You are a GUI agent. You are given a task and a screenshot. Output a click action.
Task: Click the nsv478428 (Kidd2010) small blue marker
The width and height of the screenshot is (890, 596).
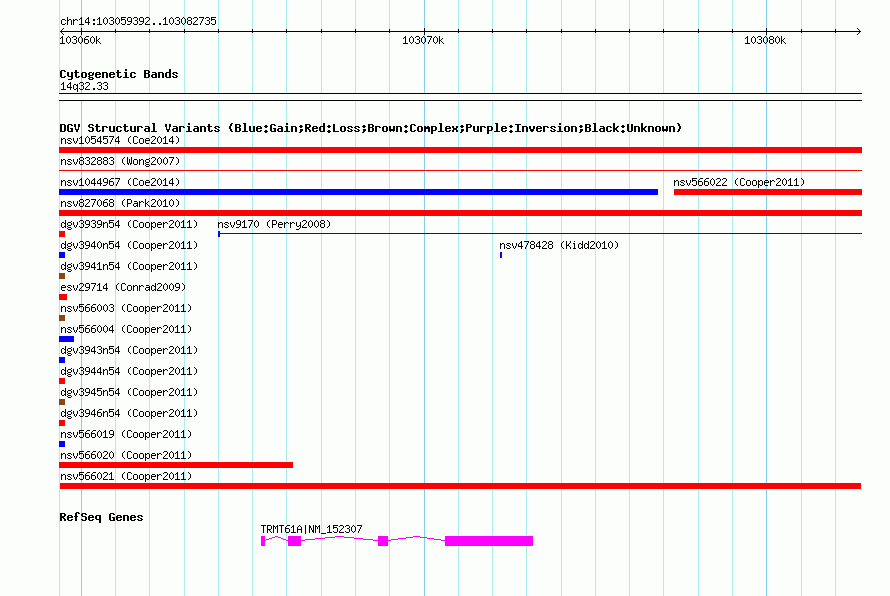click(501, 255)
